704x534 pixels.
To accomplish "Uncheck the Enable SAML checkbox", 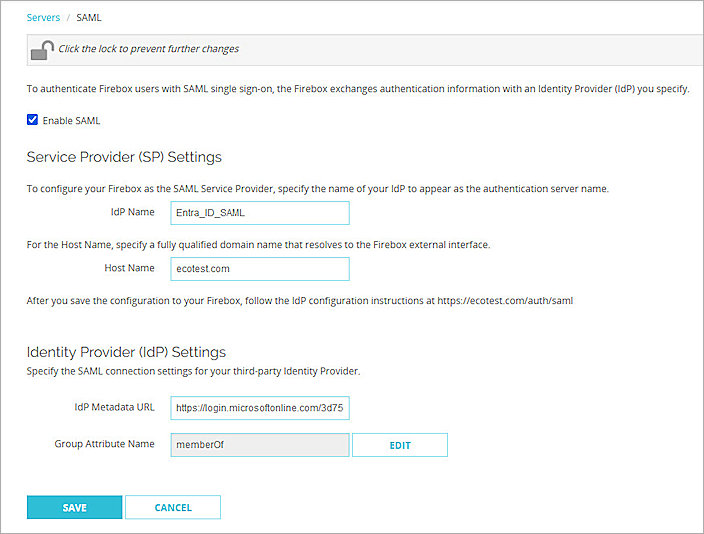I will coord(33,121).
